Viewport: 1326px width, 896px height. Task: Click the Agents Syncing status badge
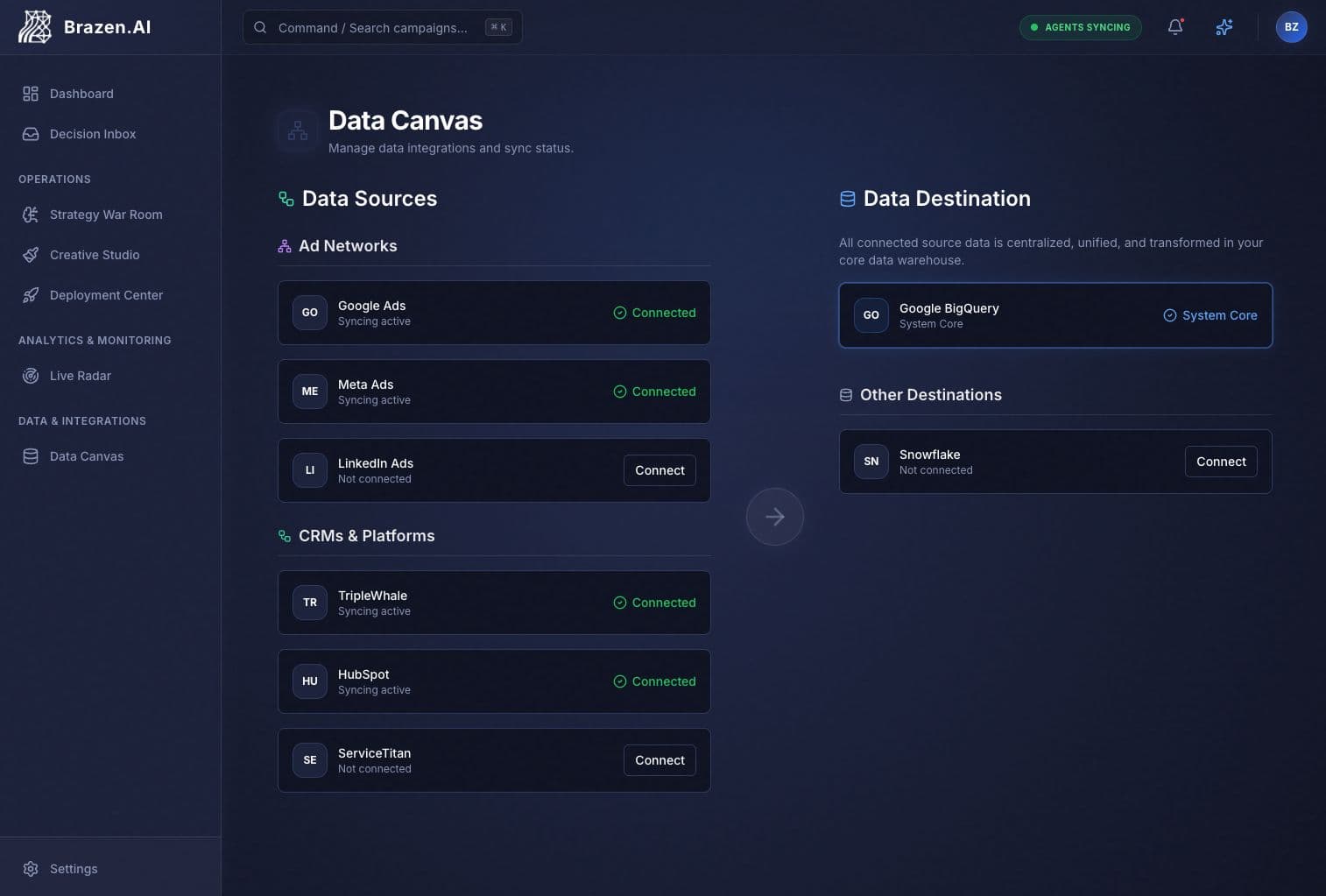[1081, 27]
